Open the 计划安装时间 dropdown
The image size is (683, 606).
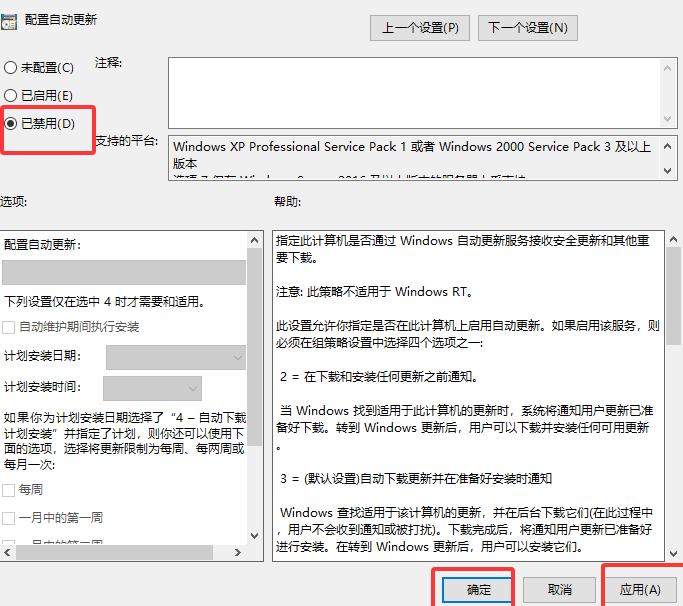pos(152,388)
